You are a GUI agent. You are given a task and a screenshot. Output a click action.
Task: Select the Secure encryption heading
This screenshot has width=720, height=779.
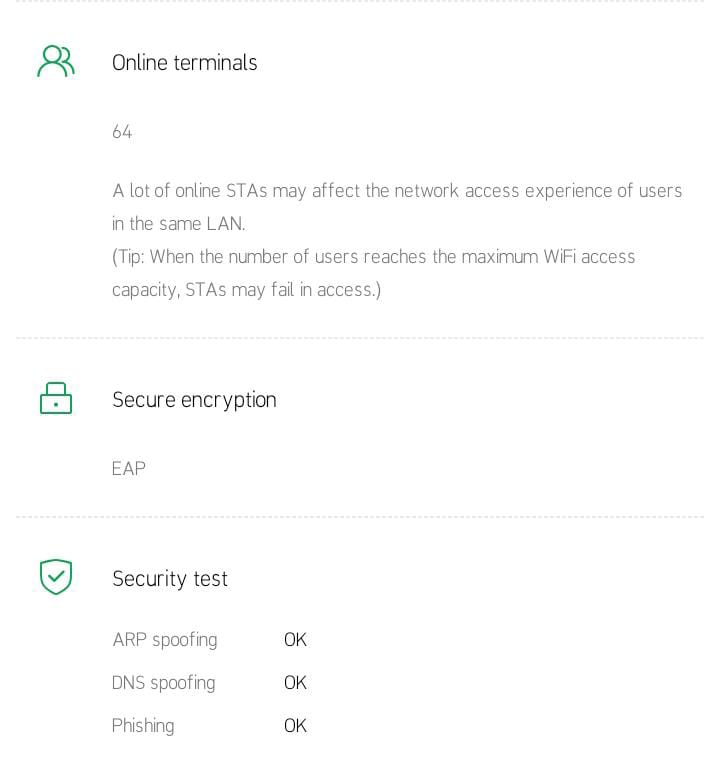click(194, 400)
